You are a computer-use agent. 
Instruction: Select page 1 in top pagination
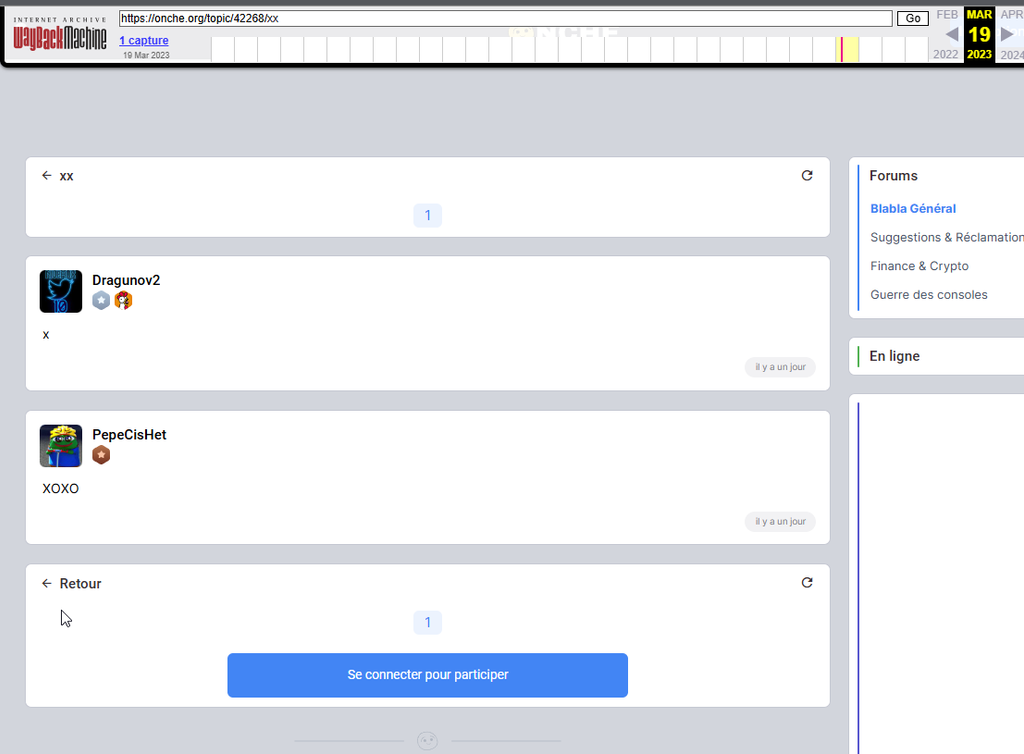pyautogui.click(x=428, y=215)
